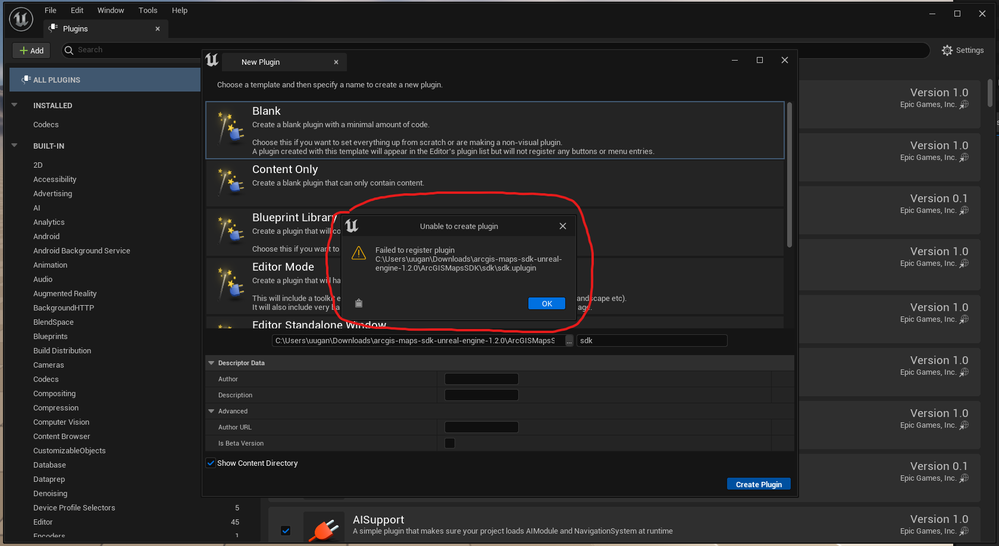Screen dimensions: 999x546
Task: Click the Unreal logo in error dialog
Action: [352, 226]
